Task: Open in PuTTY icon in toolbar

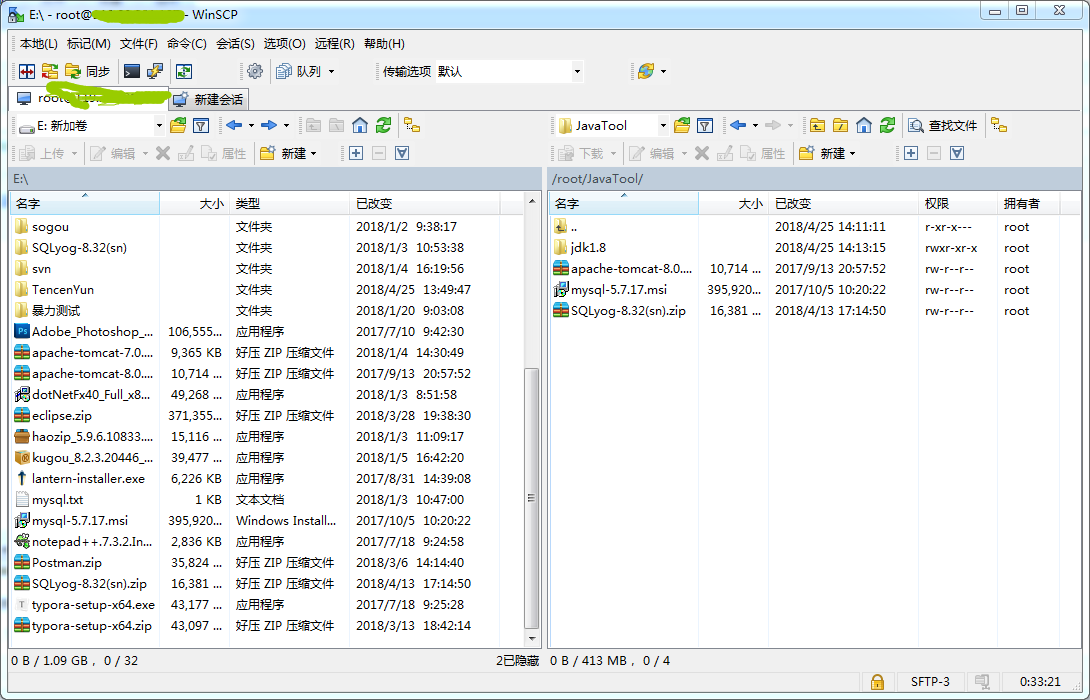Action: 154,71
